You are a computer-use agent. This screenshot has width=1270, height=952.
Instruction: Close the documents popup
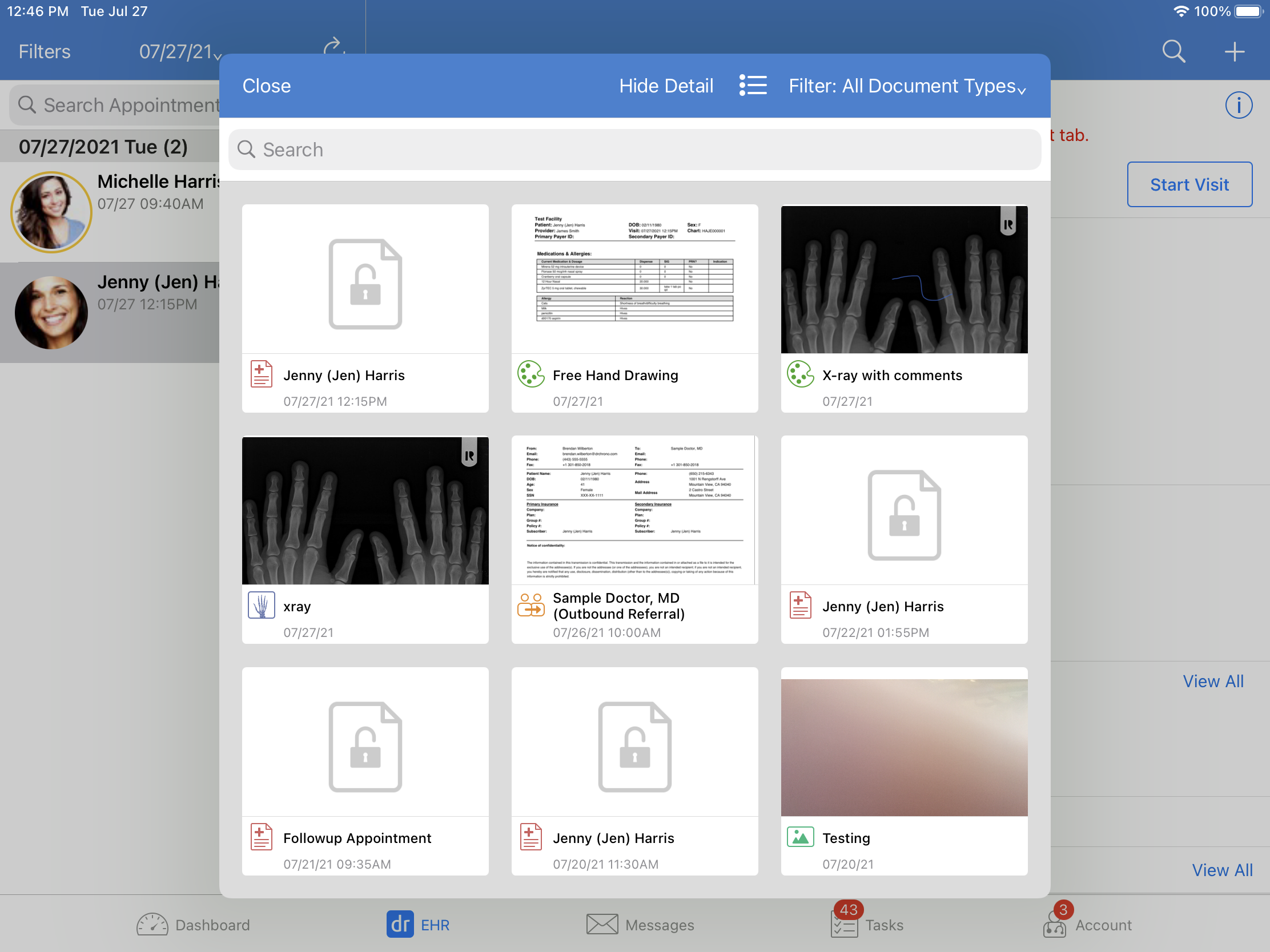click(267, 86)
